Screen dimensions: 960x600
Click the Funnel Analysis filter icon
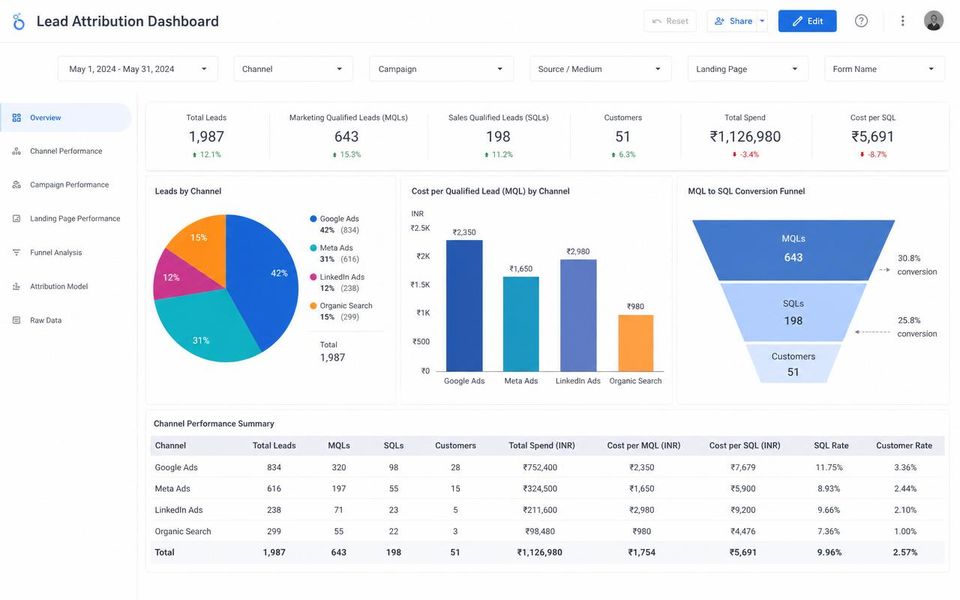click(x=17, y=252)
